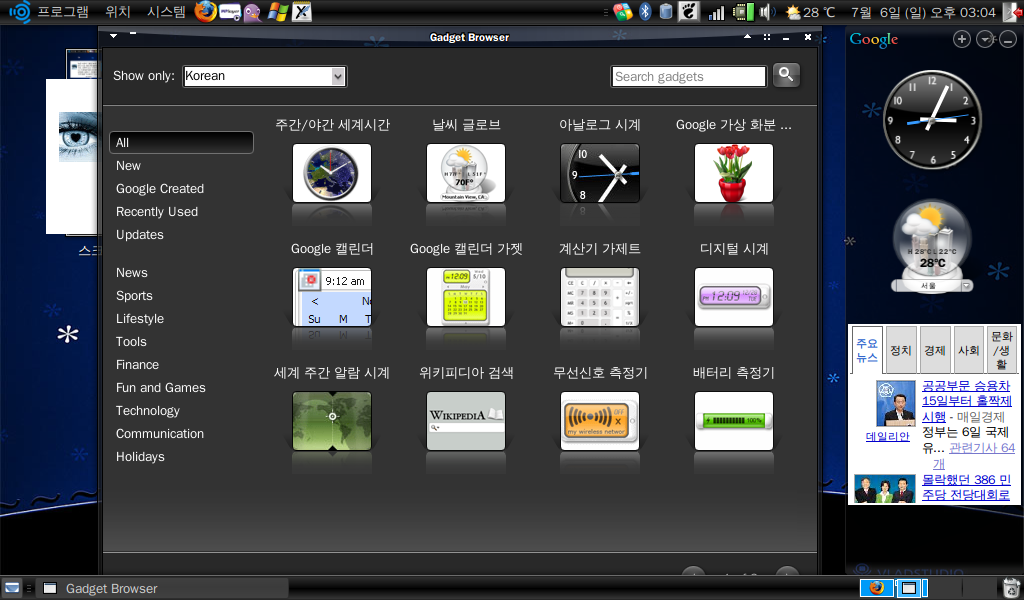Image resolution: width=1024 pixels, height=600 pixels.
Task: Pick the 계산기 가제트 calculator icon
Action: [600, 297]
